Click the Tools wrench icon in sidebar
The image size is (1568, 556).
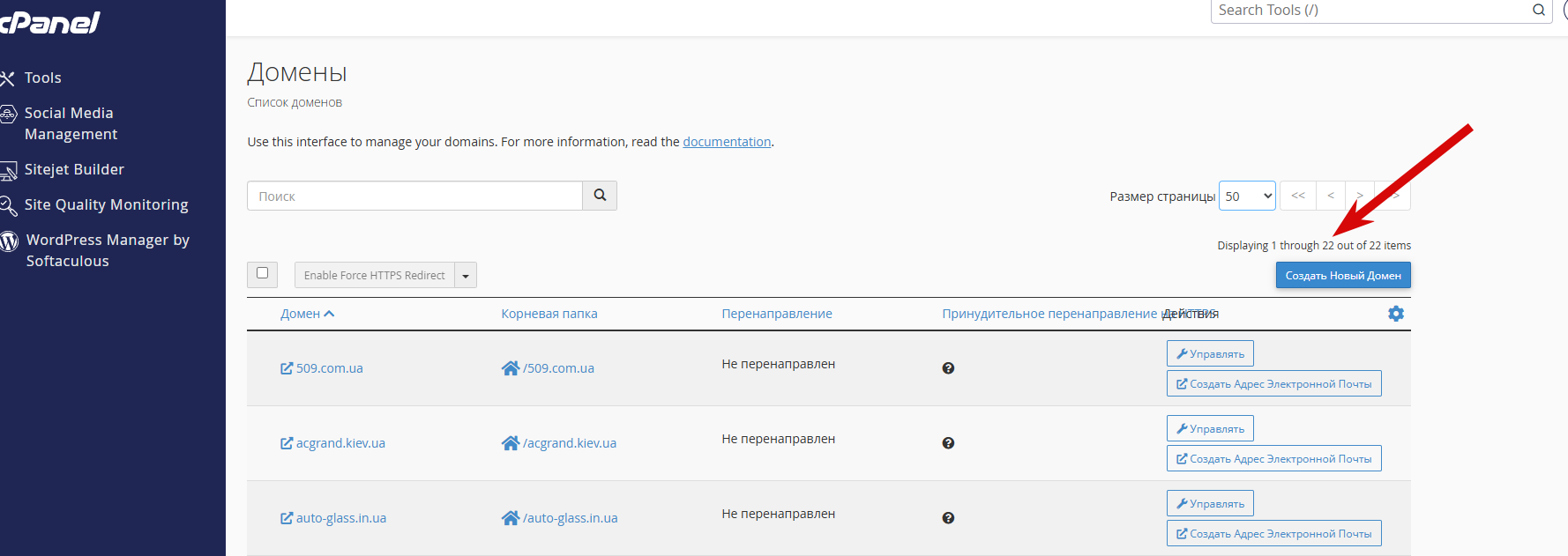click(8, 78)
